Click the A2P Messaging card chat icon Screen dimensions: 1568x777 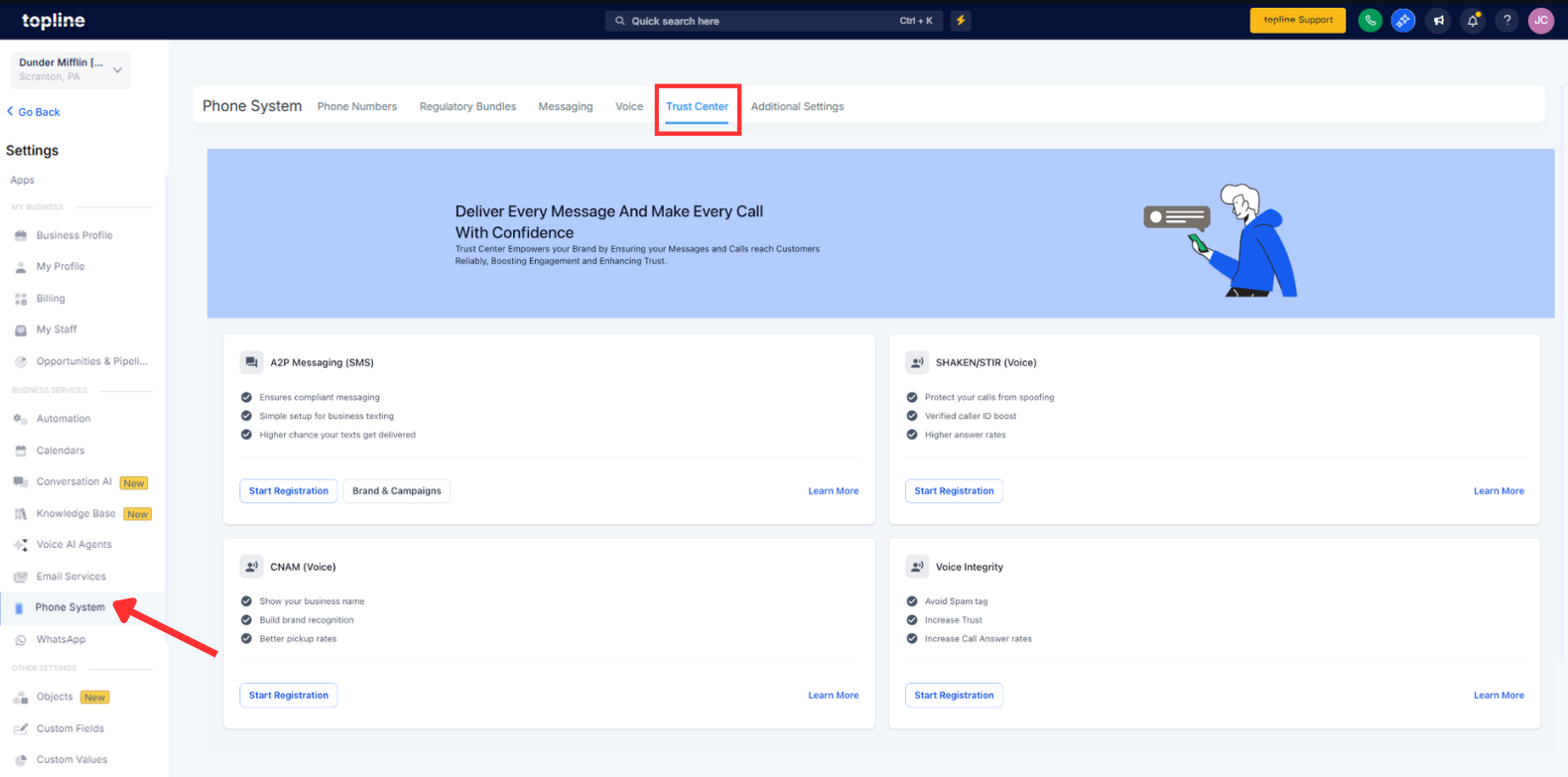251,363
